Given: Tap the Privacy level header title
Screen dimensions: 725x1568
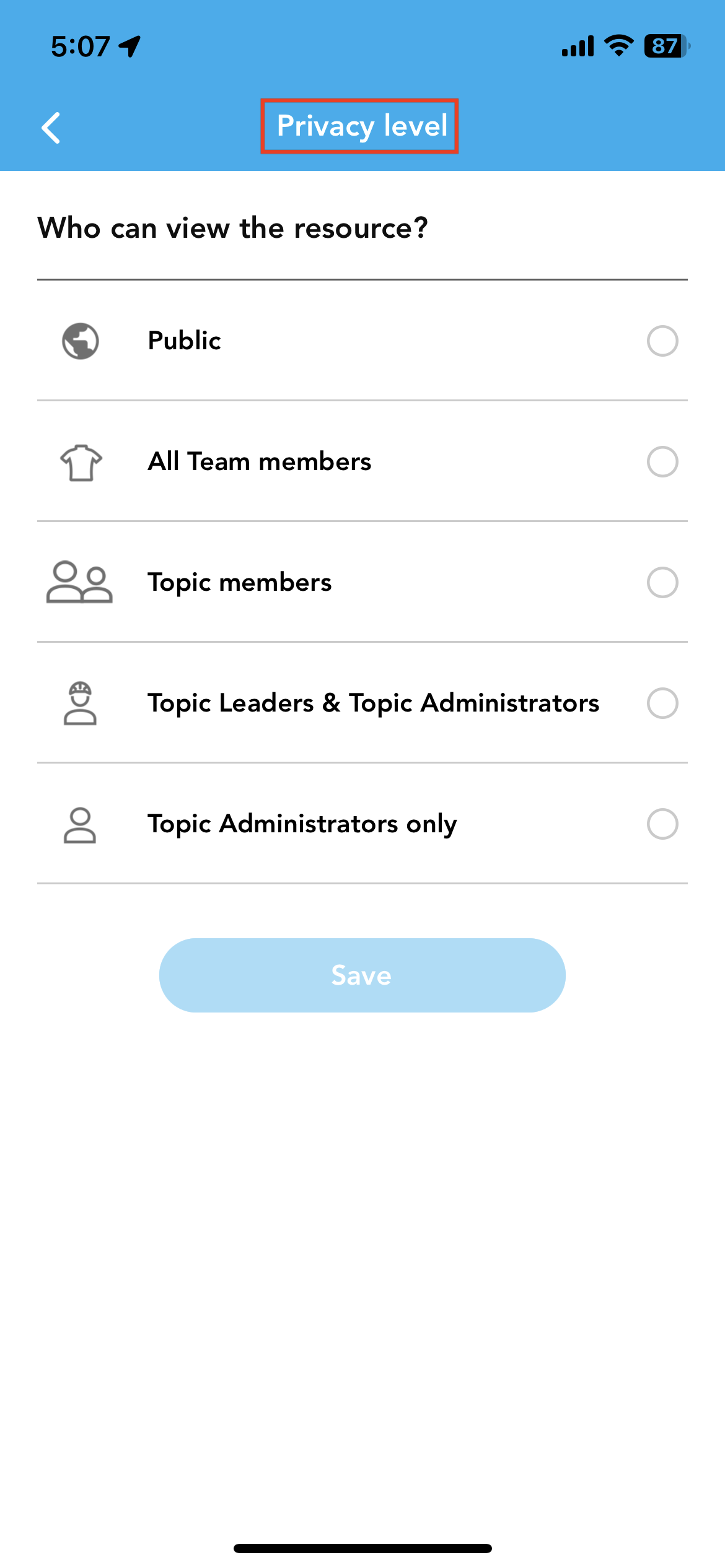Looking at the screenshot, I should [362, 126].
